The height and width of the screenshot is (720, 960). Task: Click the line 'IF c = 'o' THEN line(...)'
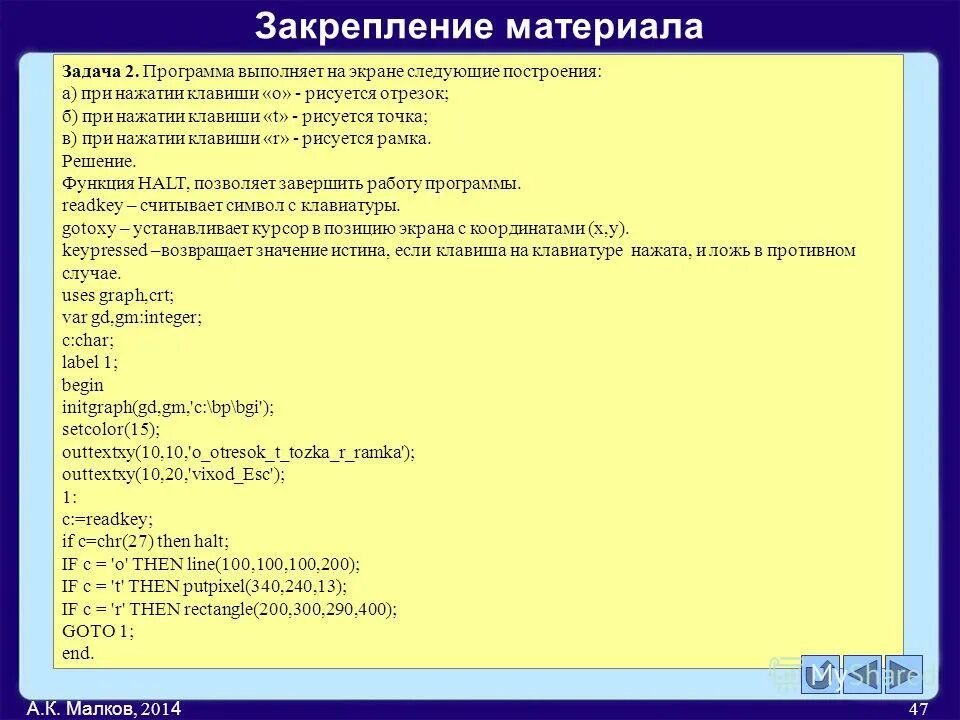click(x=211, y=564)
